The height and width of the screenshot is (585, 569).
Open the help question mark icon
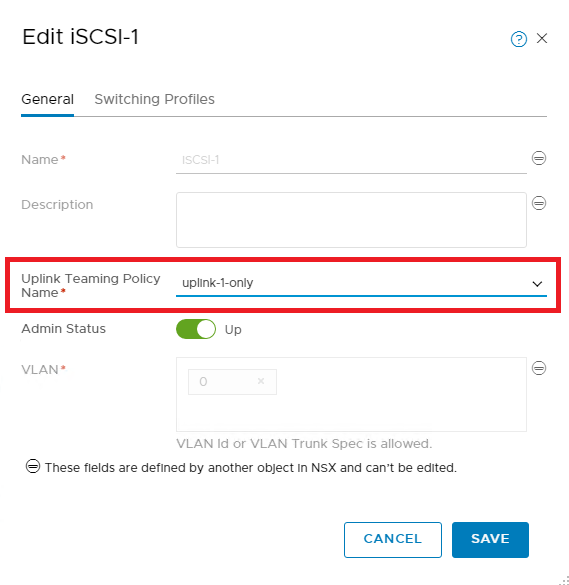[x=519, y=39]
